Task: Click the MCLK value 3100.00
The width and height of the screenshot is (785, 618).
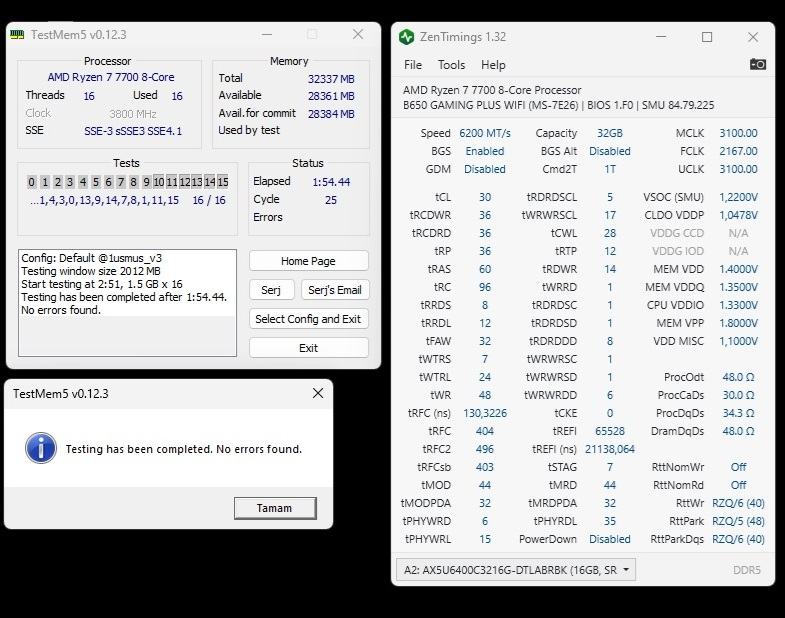Action: [x=738, y=133]
